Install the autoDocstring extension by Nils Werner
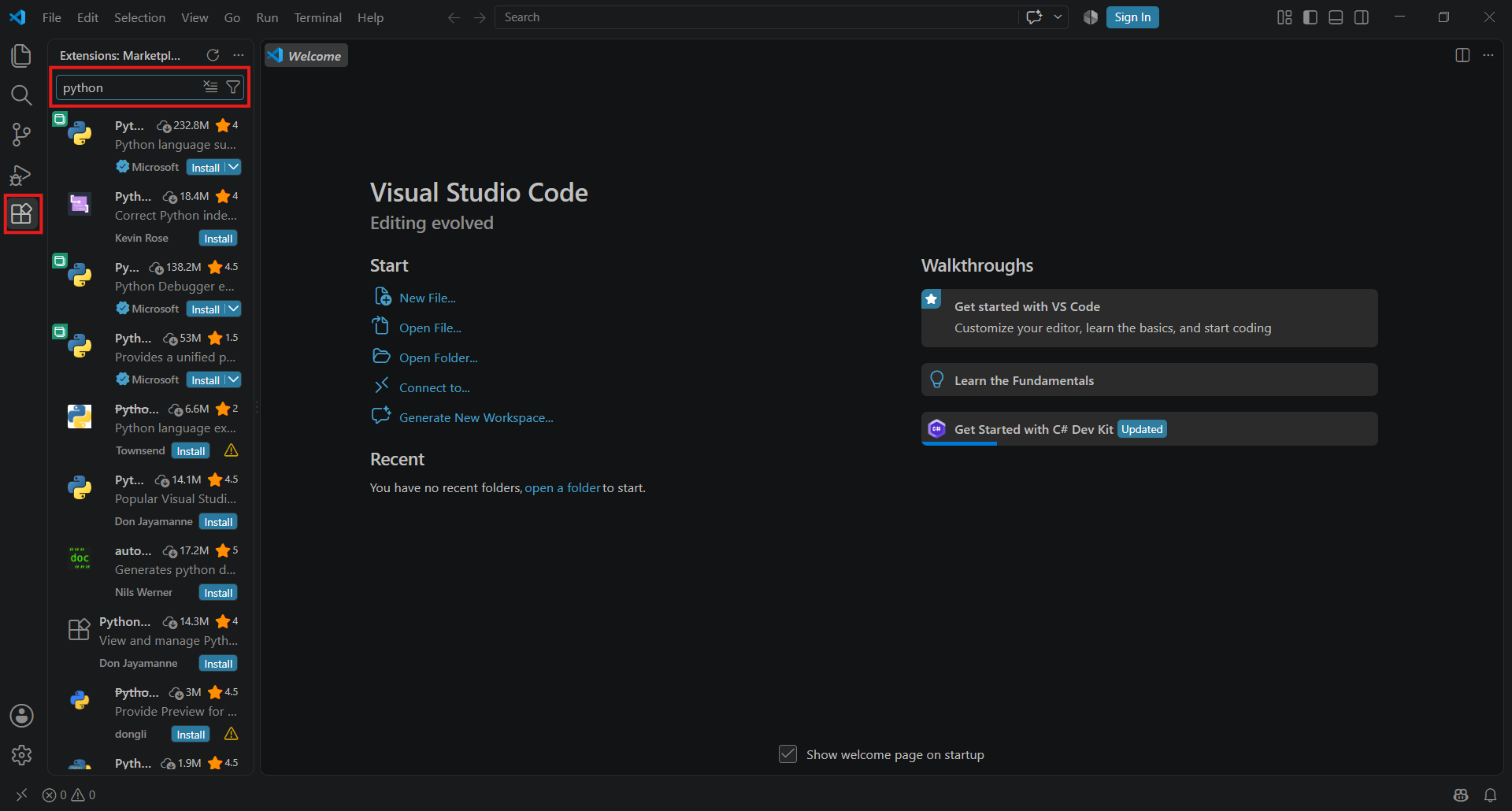1512x811 pixels. coord(218,593)
